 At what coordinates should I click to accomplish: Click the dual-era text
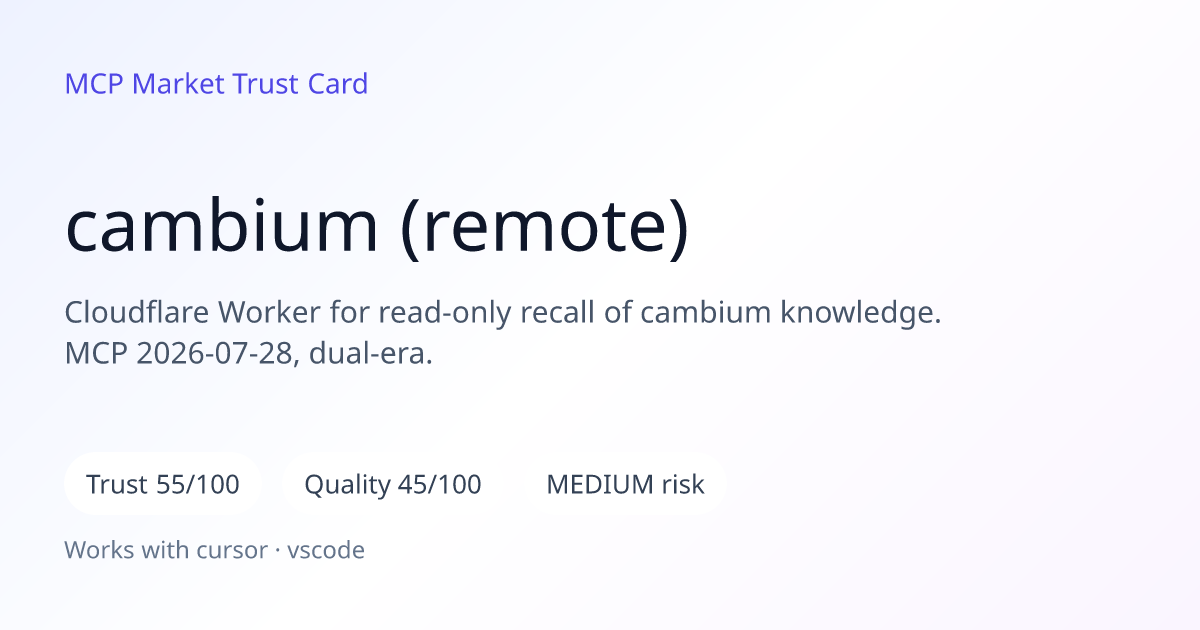(x=371, y=353)
